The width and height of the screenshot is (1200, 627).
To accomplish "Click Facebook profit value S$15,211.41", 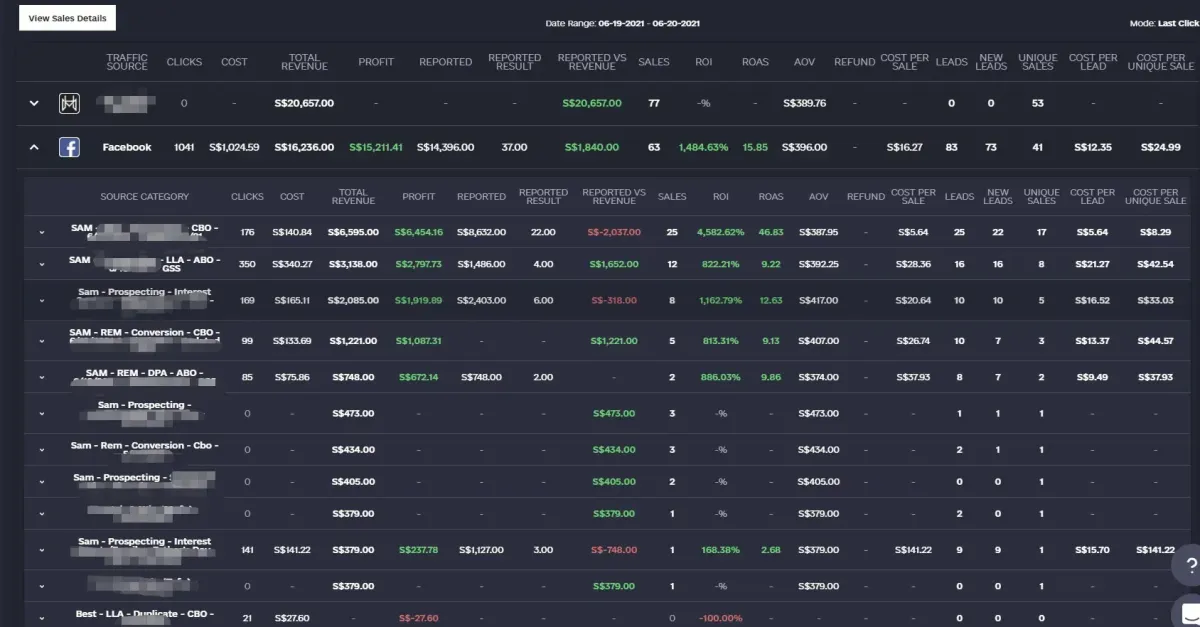I will (376, 147).
